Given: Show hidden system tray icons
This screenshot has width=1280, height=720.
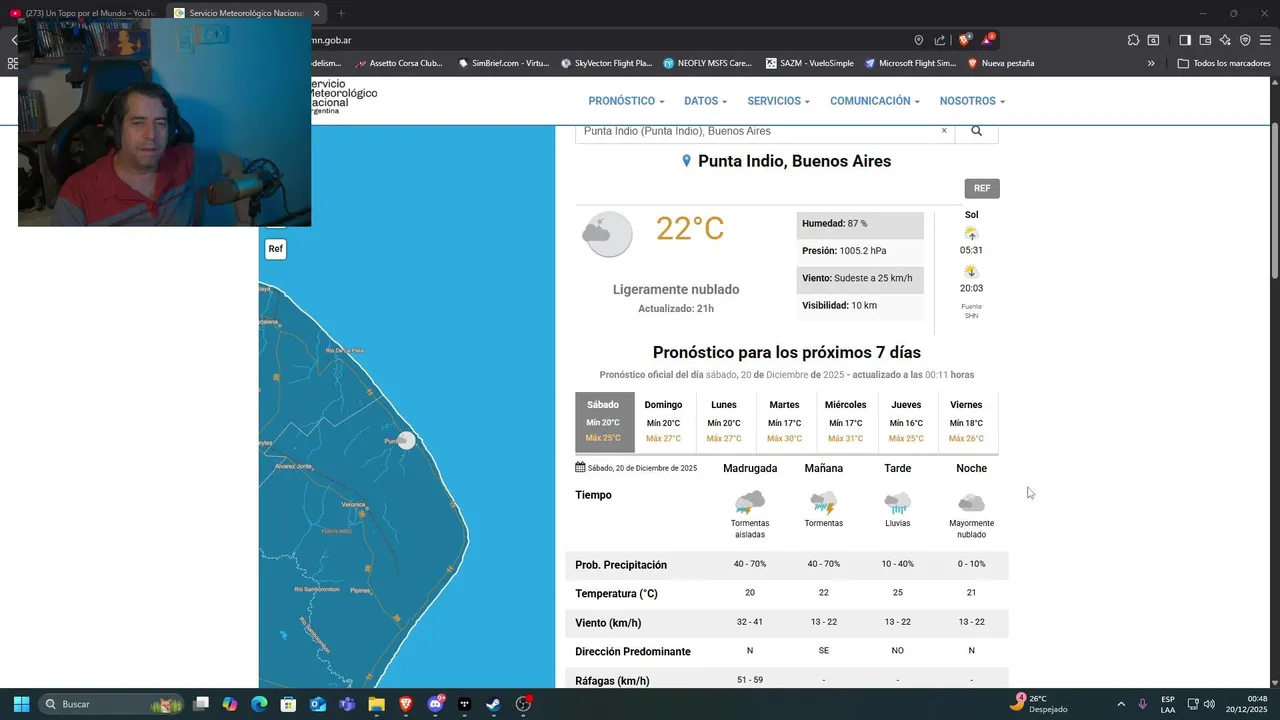Looking at the screenshot, I should (x=1120, y=704).
